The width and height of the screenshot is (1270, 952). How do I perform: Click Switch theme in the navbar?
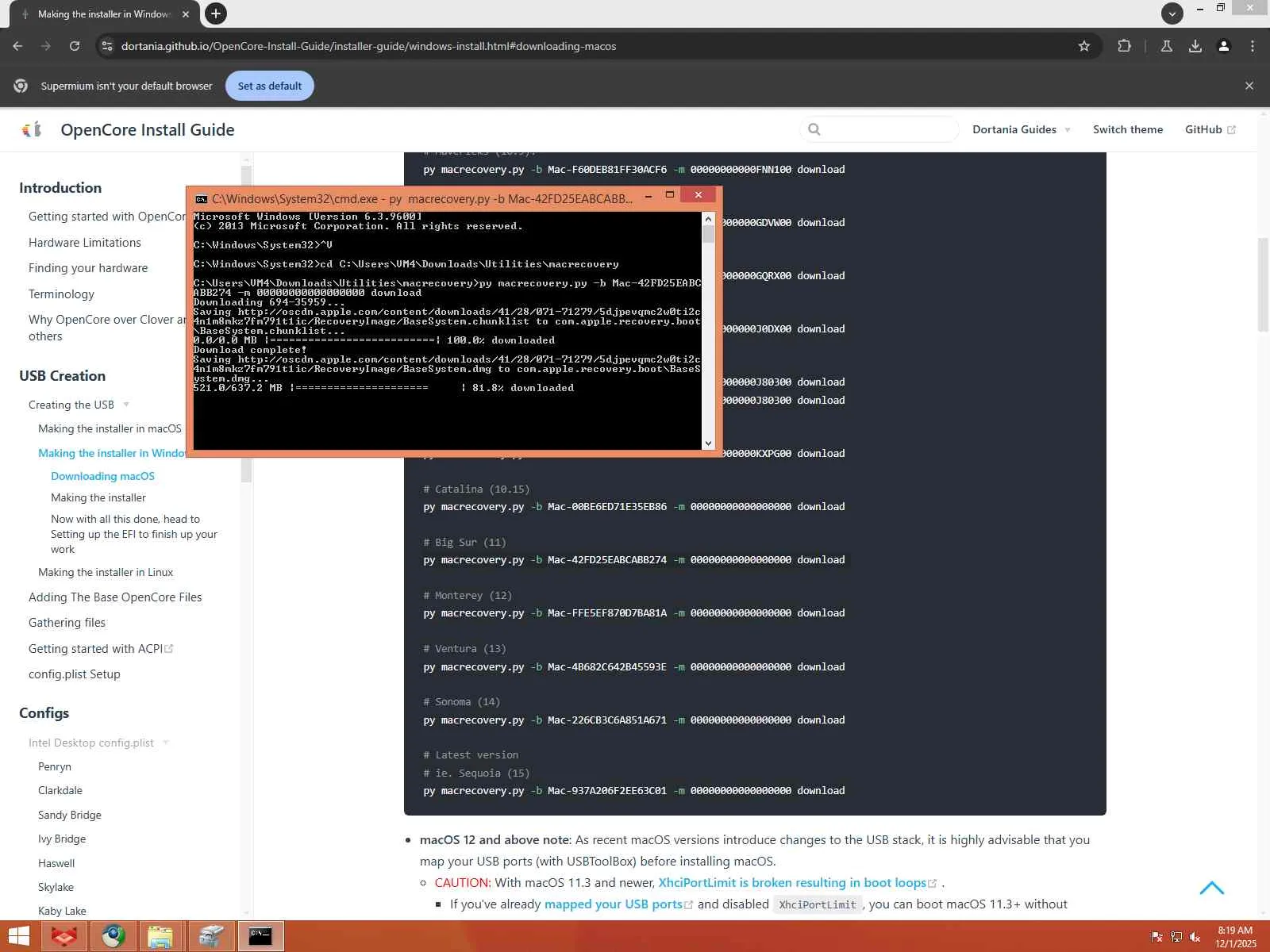point(1128,129)
